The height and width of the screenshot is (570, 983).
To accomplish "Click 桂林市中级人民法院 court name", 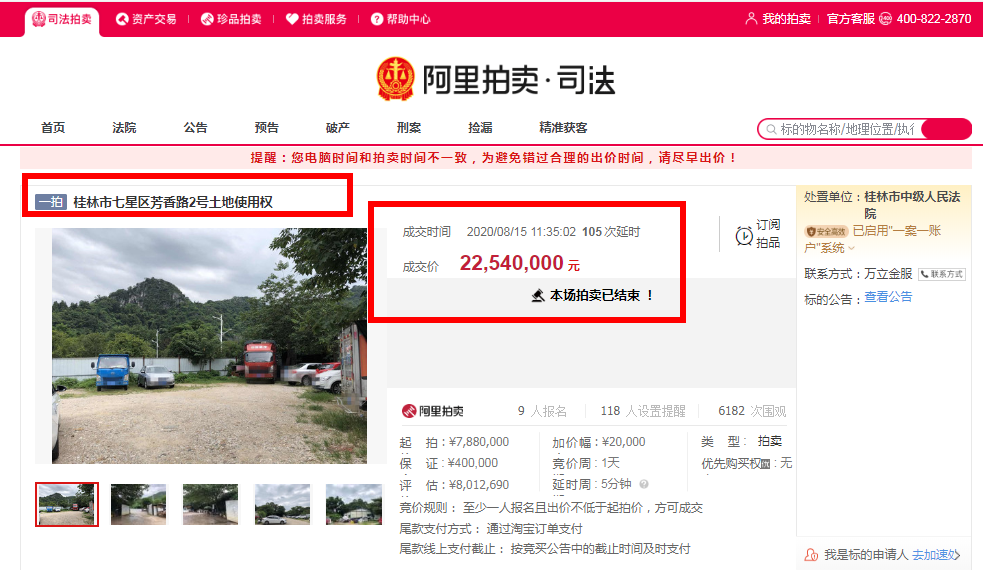I will 912,204.
